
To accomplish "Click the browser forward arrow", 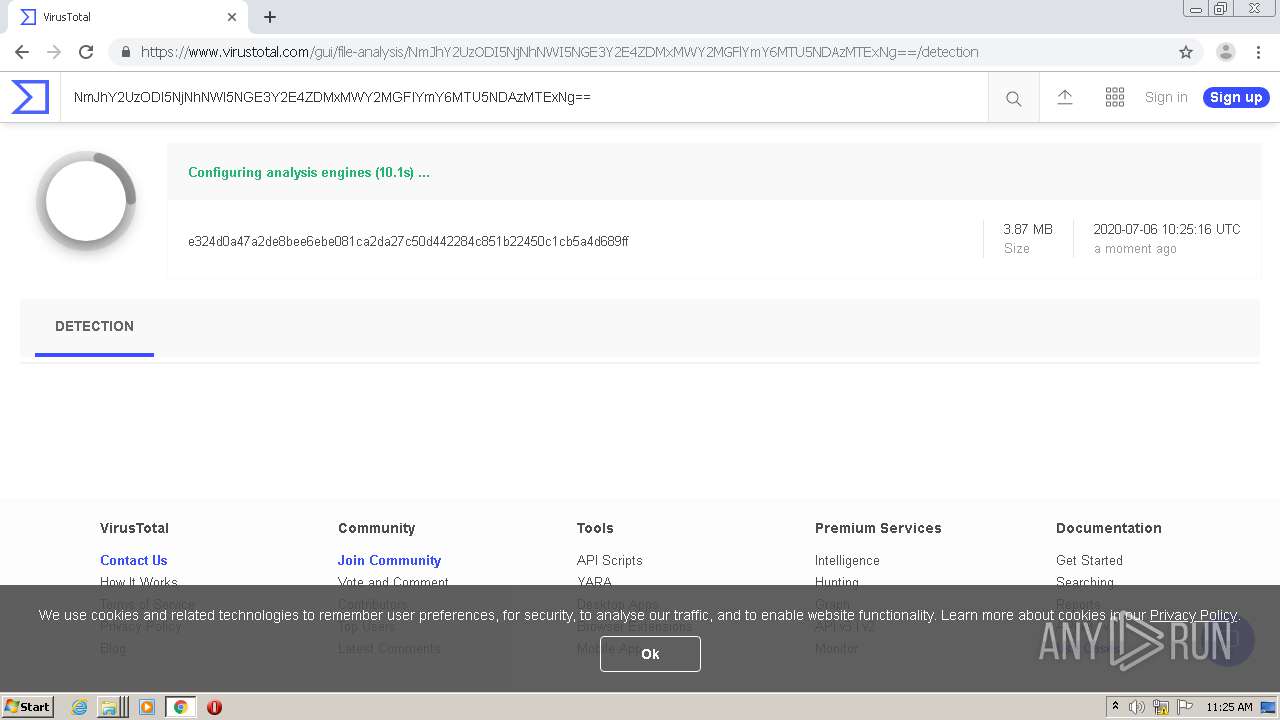I will (54, 52).
